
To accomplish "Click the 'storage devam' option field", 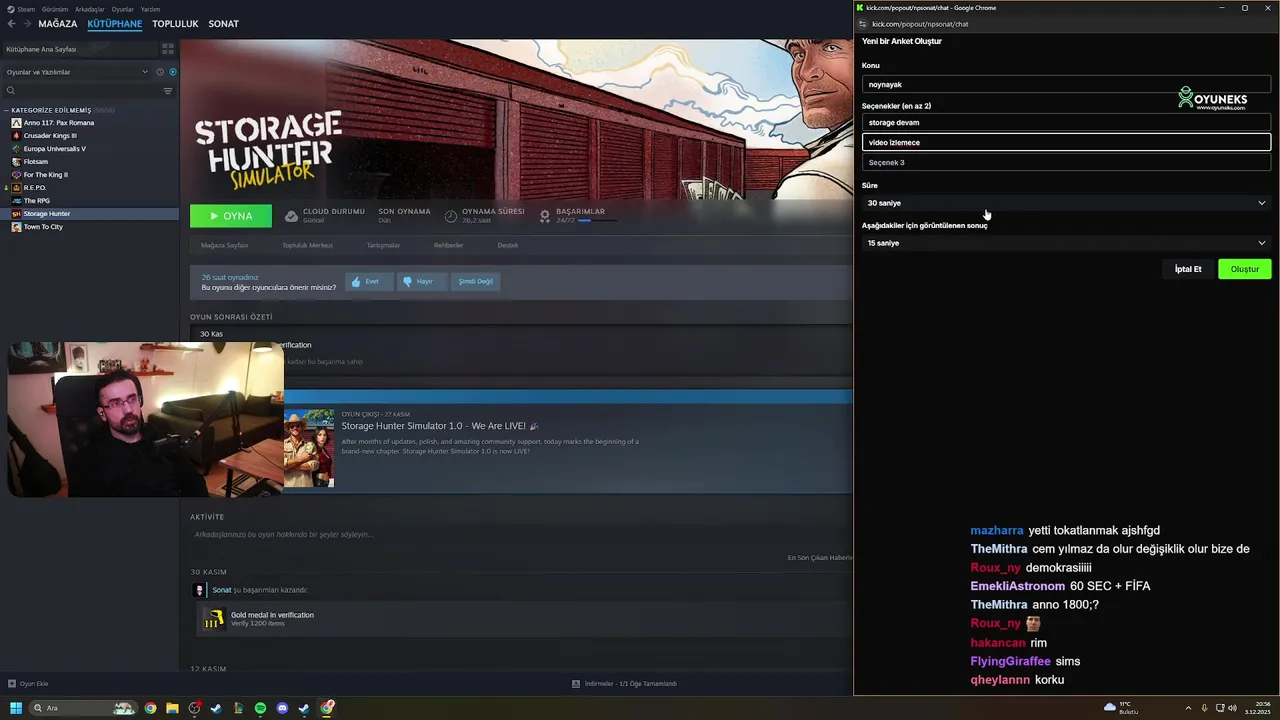I will [1066, 122].
